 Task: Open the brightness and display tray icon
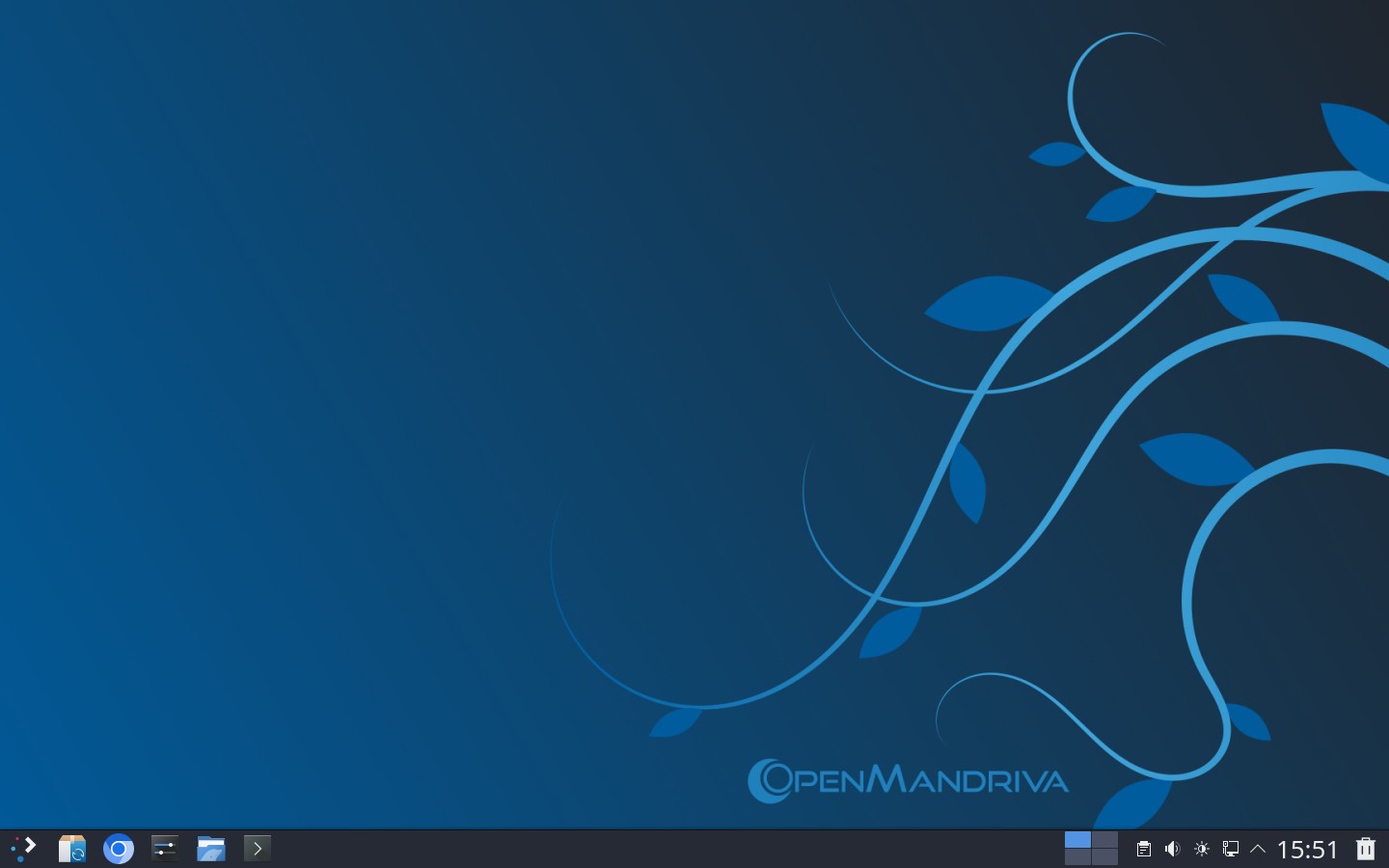(1201, 850)
